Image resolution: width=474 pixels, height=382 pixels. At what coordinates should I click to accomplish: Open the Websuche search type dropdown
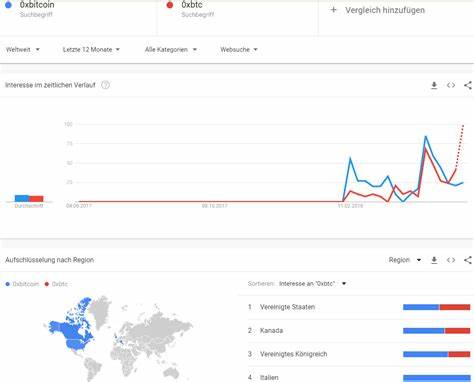239,50
